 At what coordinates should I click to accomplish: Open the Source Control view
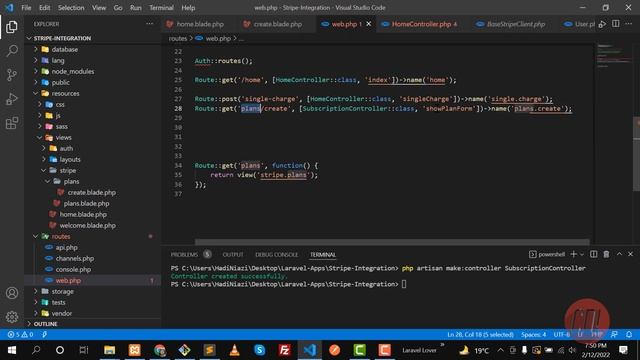[12, 75]
